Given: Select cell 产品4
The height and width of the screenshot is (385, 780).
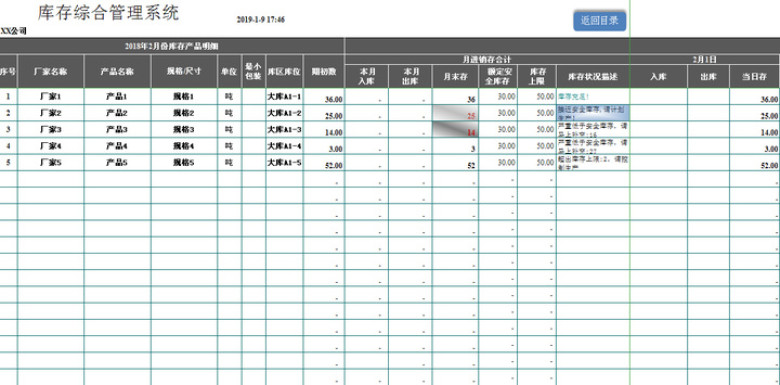Looking at the screenshot, I should point(117,146).
